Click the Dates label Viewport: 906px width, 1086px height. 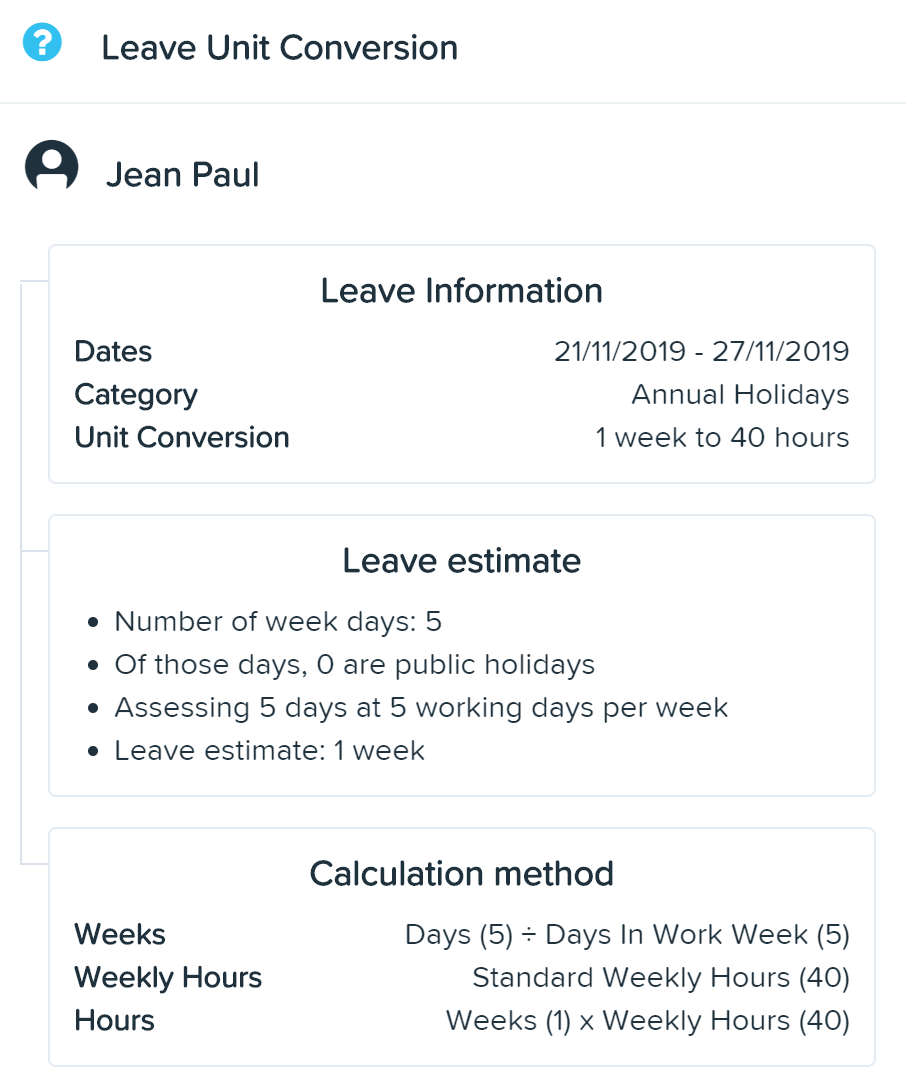click(x=114, y=351)
